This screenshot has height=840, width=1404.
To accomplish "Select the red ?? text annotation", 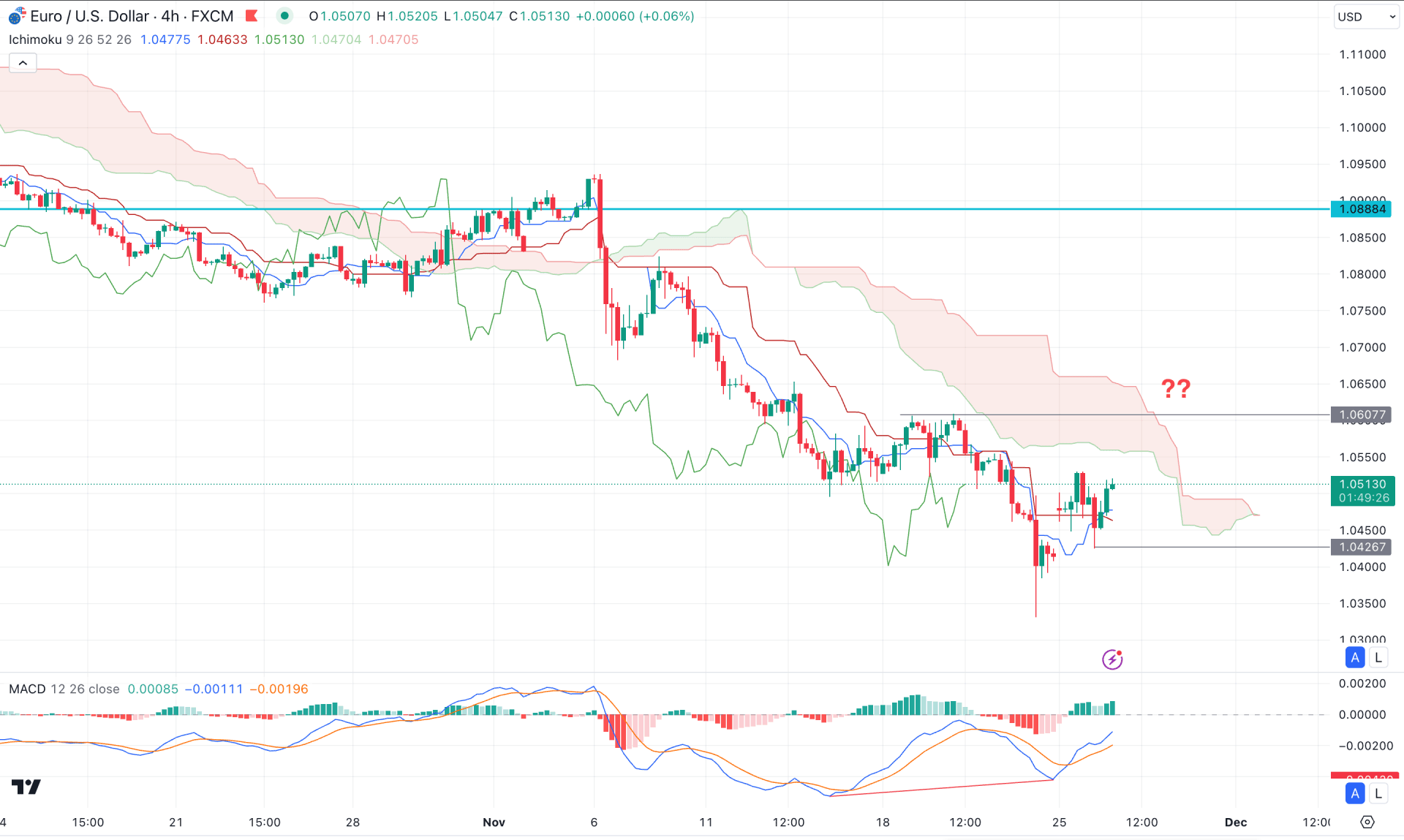I will pyautogui.click(x=1176, y=388).
